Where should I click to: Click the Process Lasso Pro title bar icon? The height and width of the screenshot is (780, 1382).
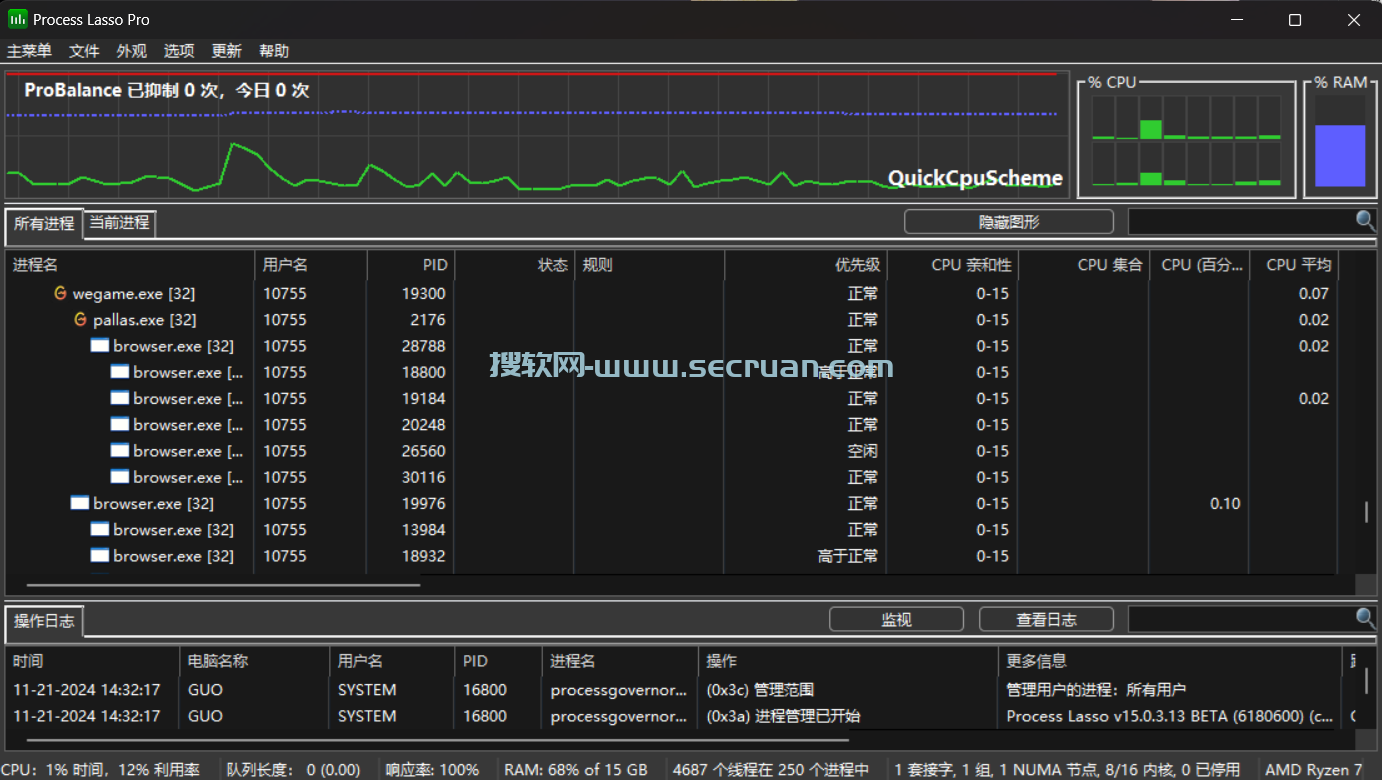coord(17,19)
